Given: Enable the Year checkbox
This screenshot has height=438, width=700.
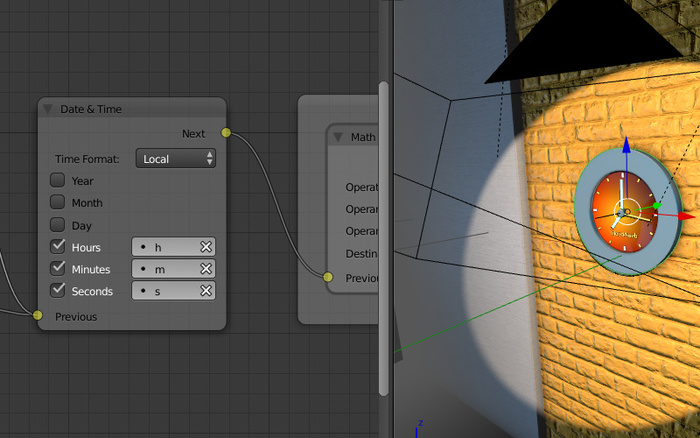Looking at the screenshot, I should point(58,181).
